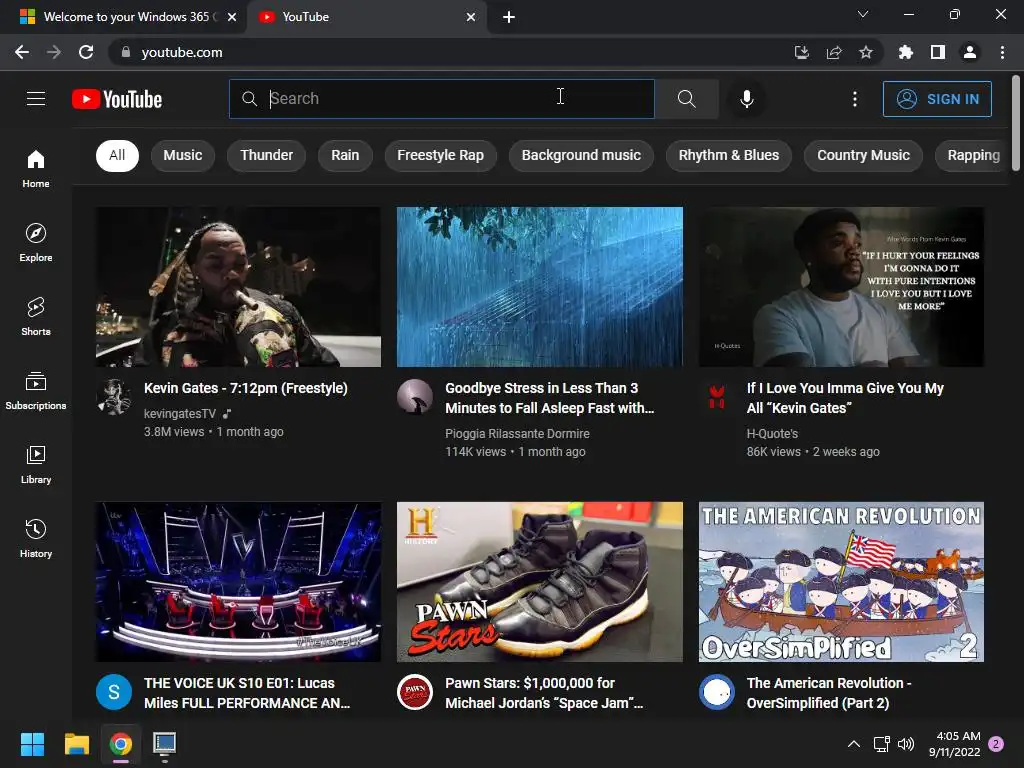Select the Freestyle Rap filter chip
This screenshot has width=1024, height=768.
click(x=440, y=155)
